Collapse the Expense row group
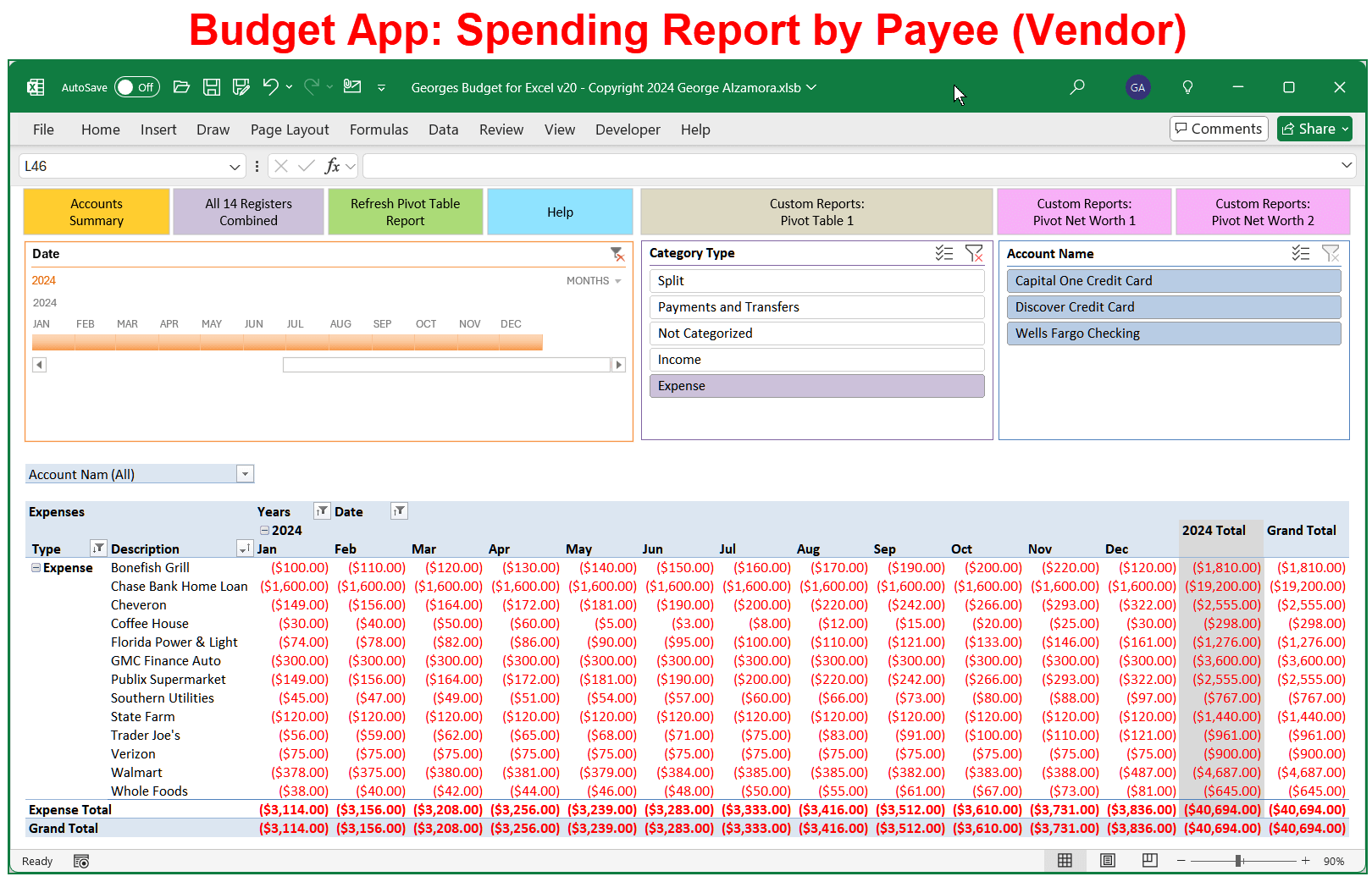Image resolution: width=1372 pixels, height=882 pixels. 36,568
